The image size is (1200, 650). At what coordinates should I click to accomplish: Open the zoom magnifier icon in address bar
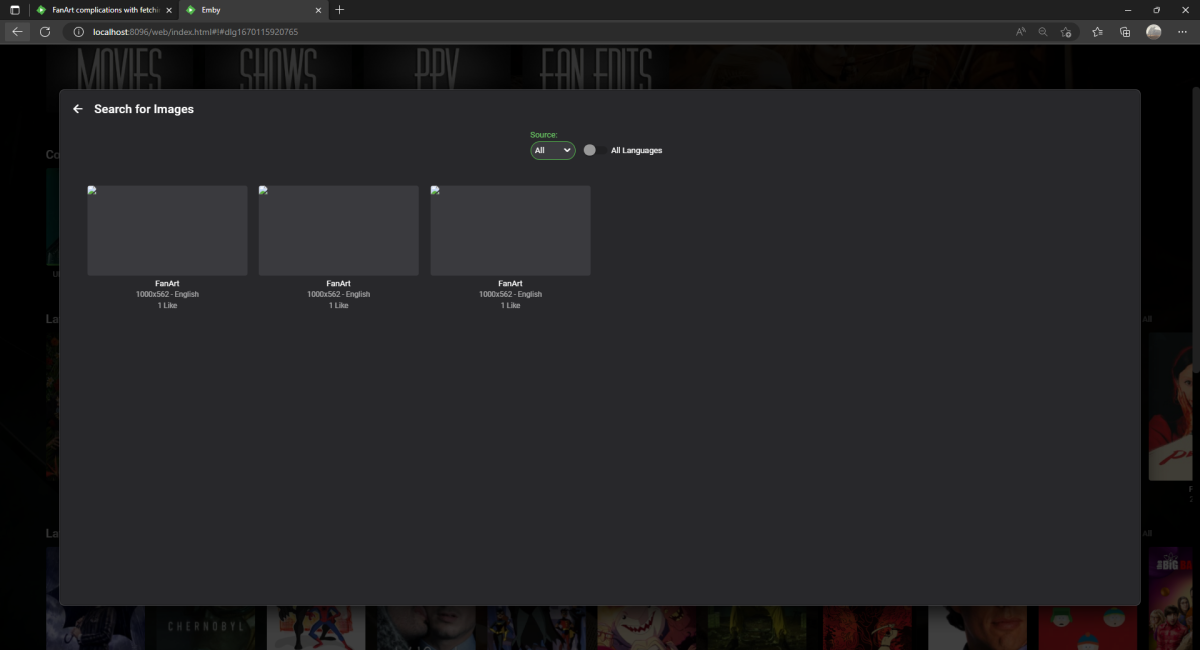click(x=1043, y=32)
